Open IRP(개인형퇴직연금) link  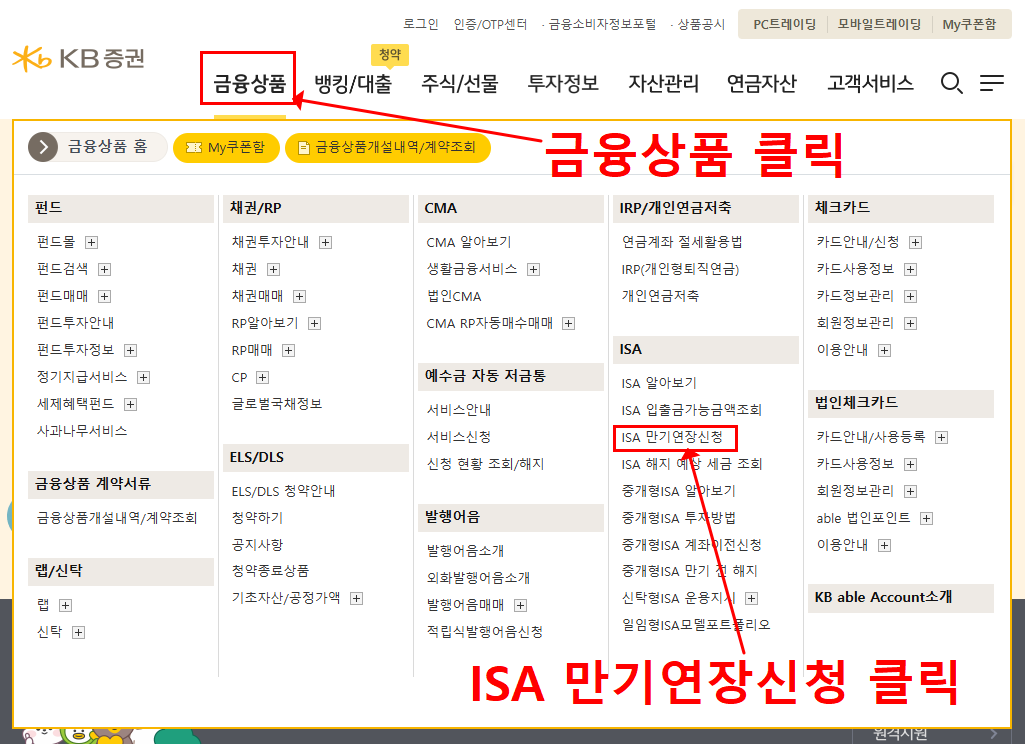pyautogui.click(x=680, y=269)
